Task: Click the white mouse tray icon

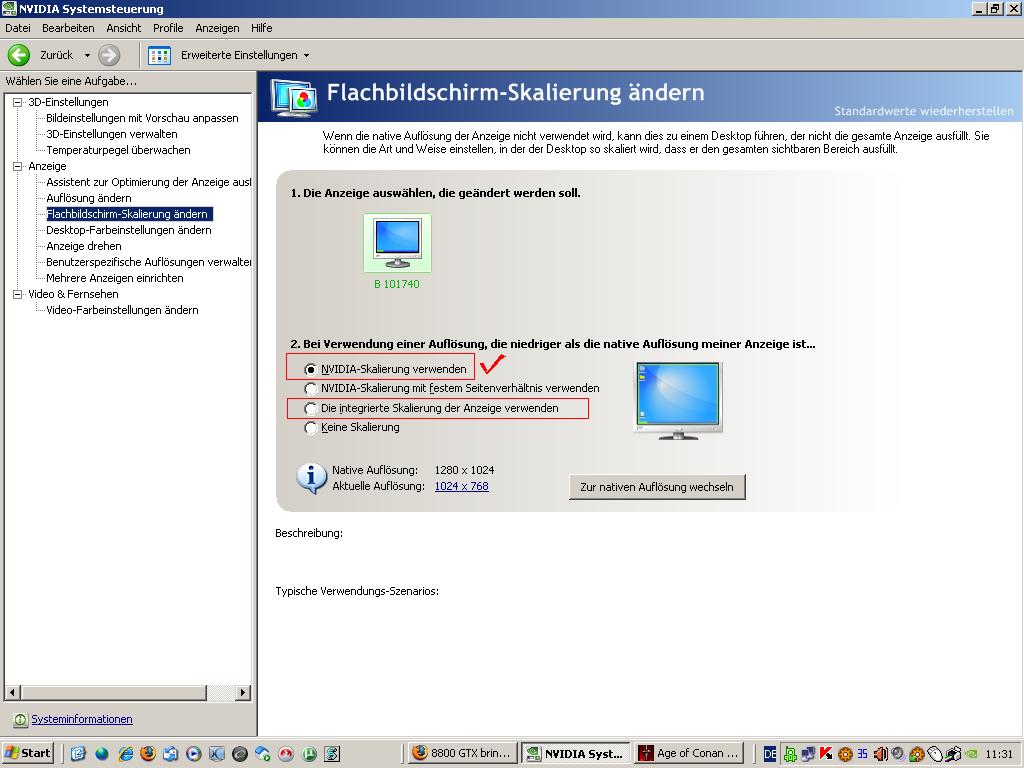Action: [x=935, y=754]
